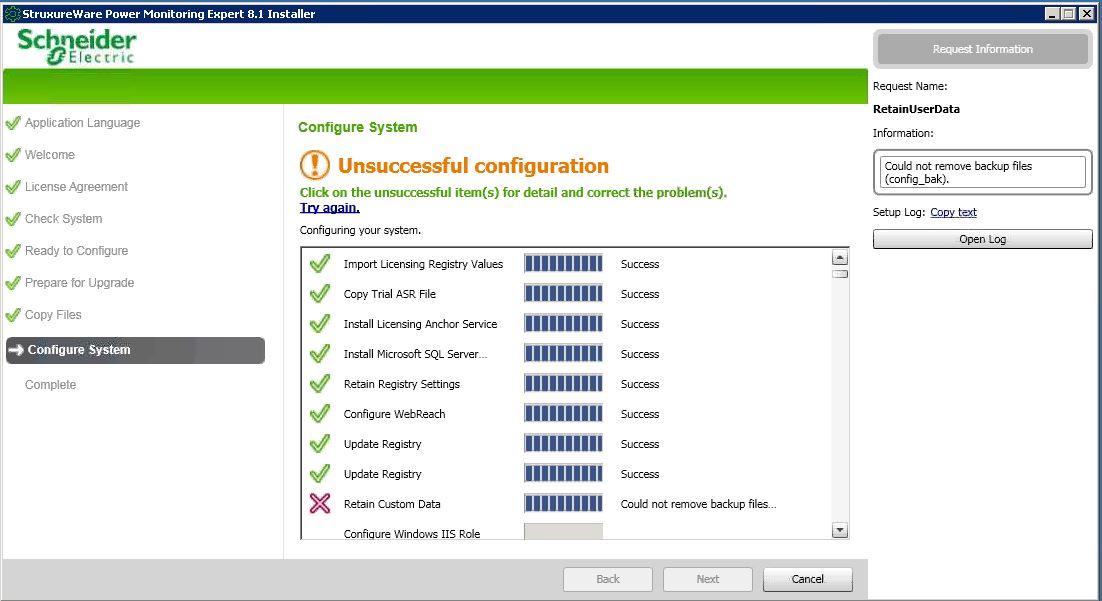Click the Copy text link
The image size is (1102, 601).
pyautogui.click(x=953, y=212)
